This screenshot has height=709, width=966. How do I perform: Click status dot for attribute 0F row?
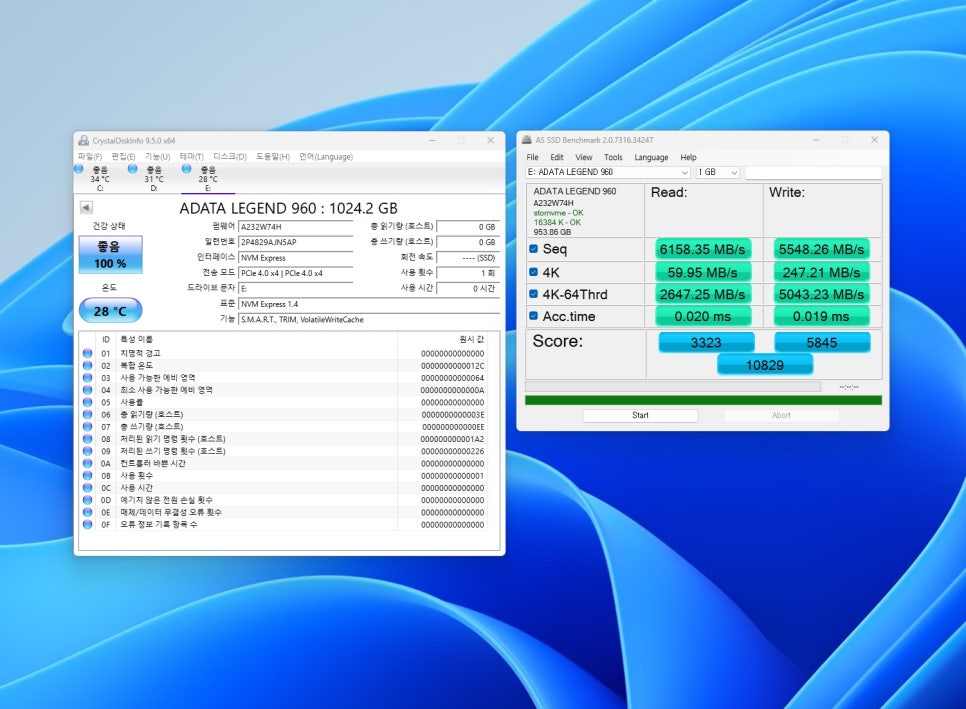87,524
